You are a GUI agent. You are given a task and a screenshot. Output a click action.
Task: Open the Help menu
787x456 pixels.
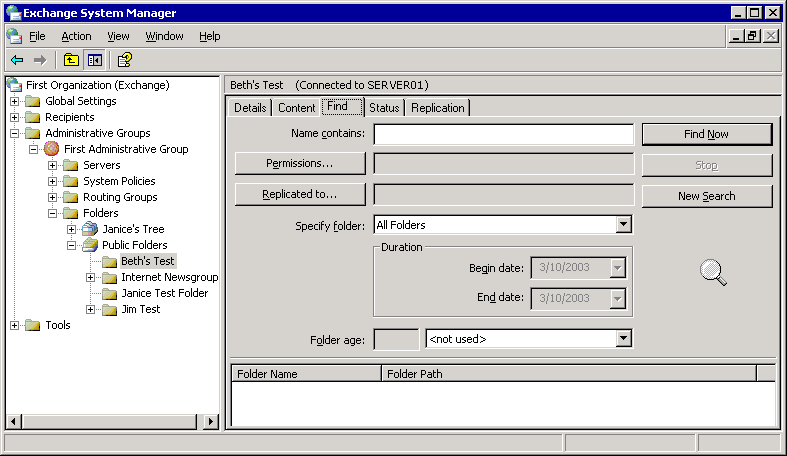pyautogui.click(x=210, y=36)
